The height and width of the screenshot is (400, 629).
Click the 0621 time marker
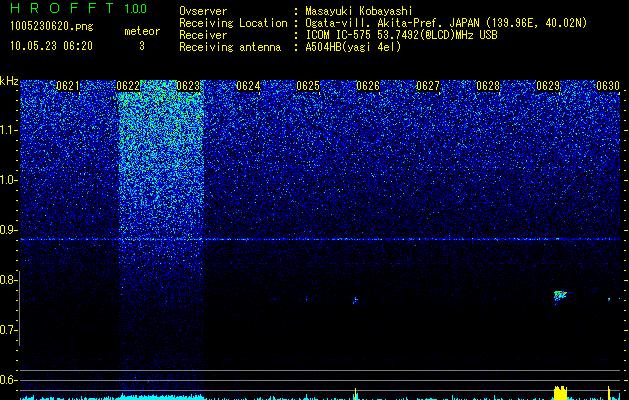(x=68, y=86)
